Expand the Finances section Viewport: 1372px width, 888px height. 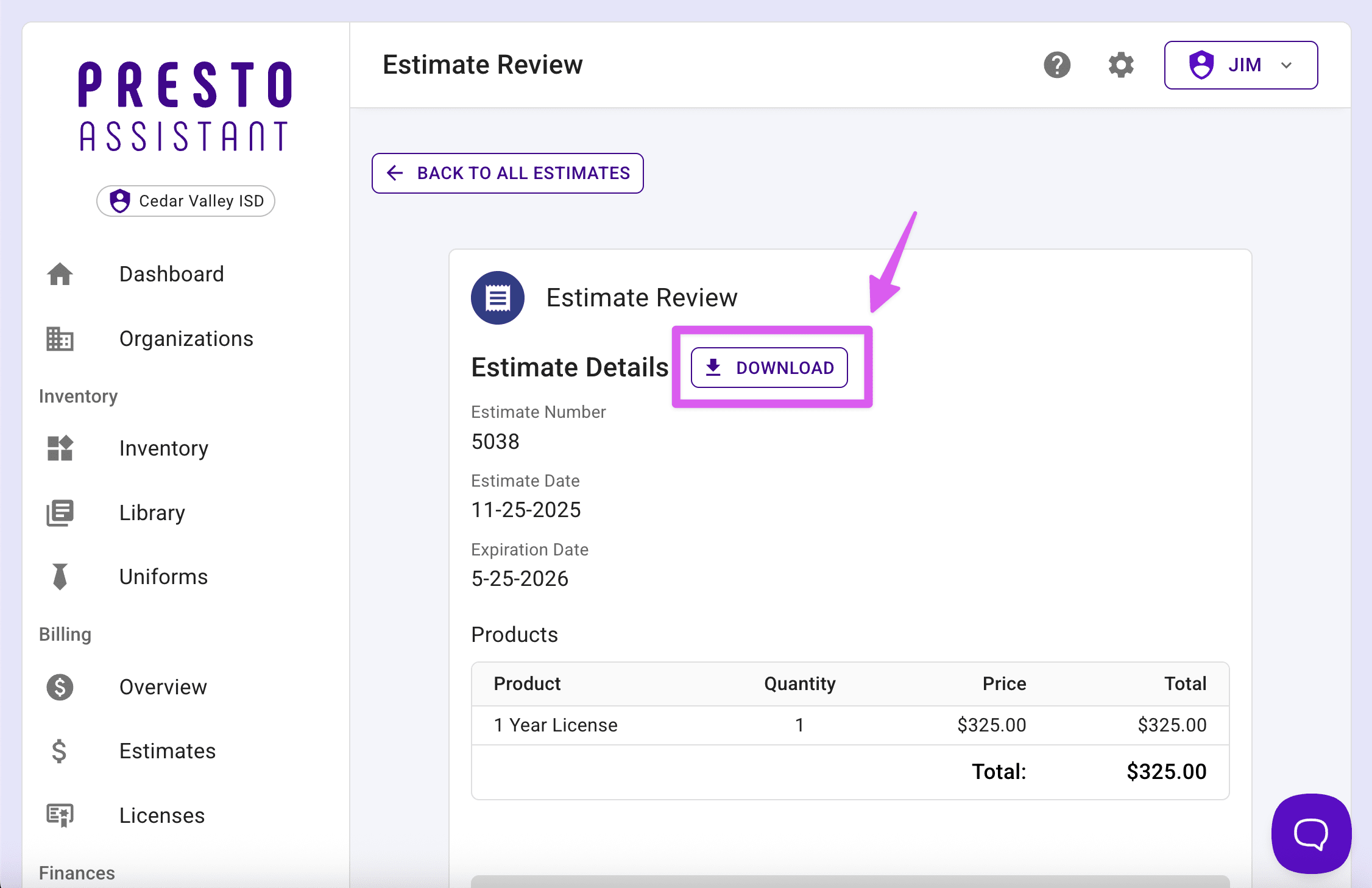pyautogui.click(x=76, y=872)
